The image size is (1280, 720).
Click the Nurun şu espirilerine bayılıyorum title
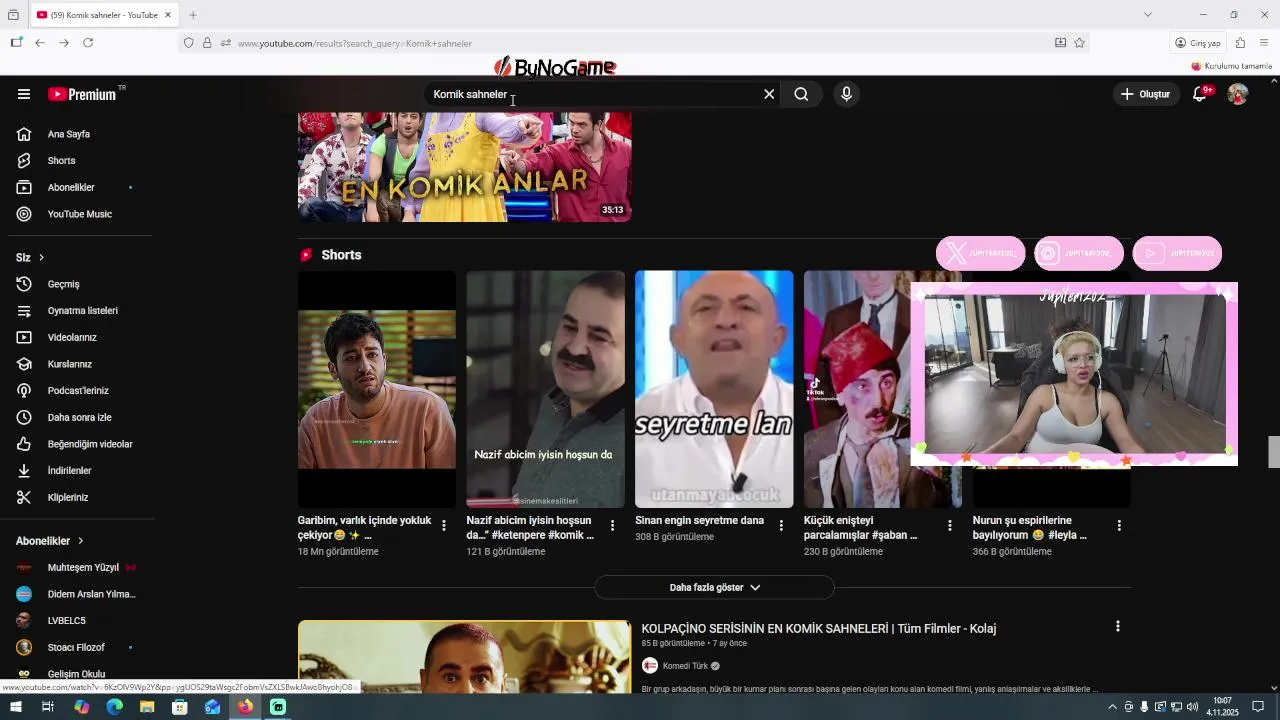coord(1030,528)
